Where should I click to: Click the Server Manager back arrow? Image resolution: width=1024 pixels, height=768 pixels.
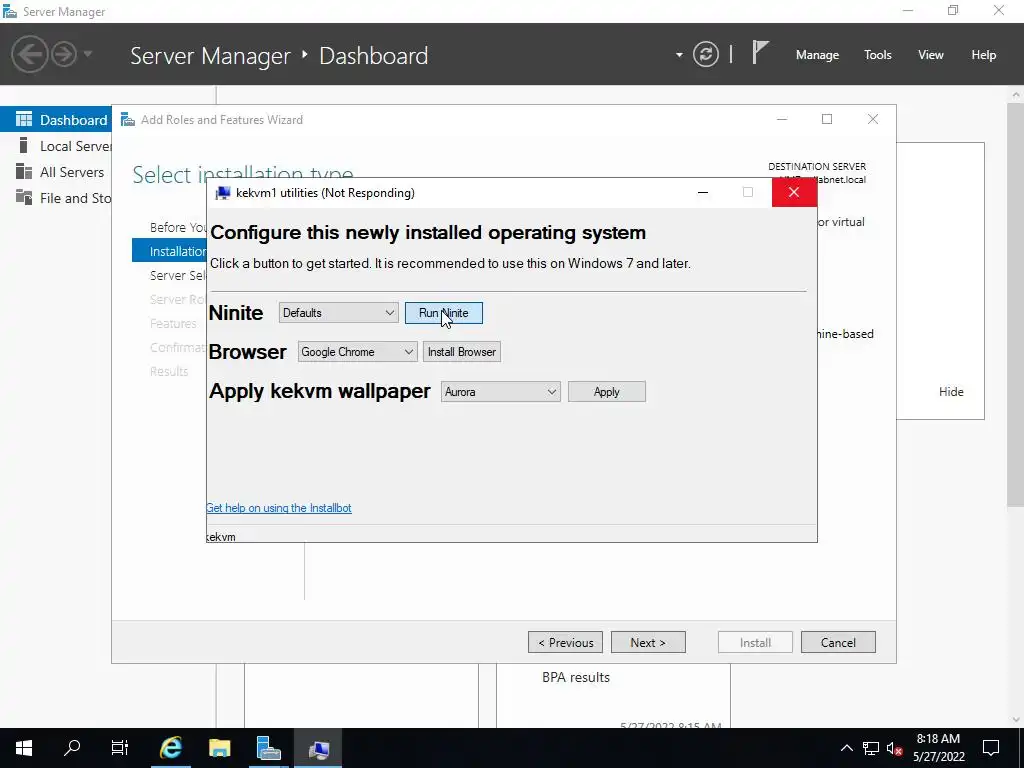click(x=29, y=54)
